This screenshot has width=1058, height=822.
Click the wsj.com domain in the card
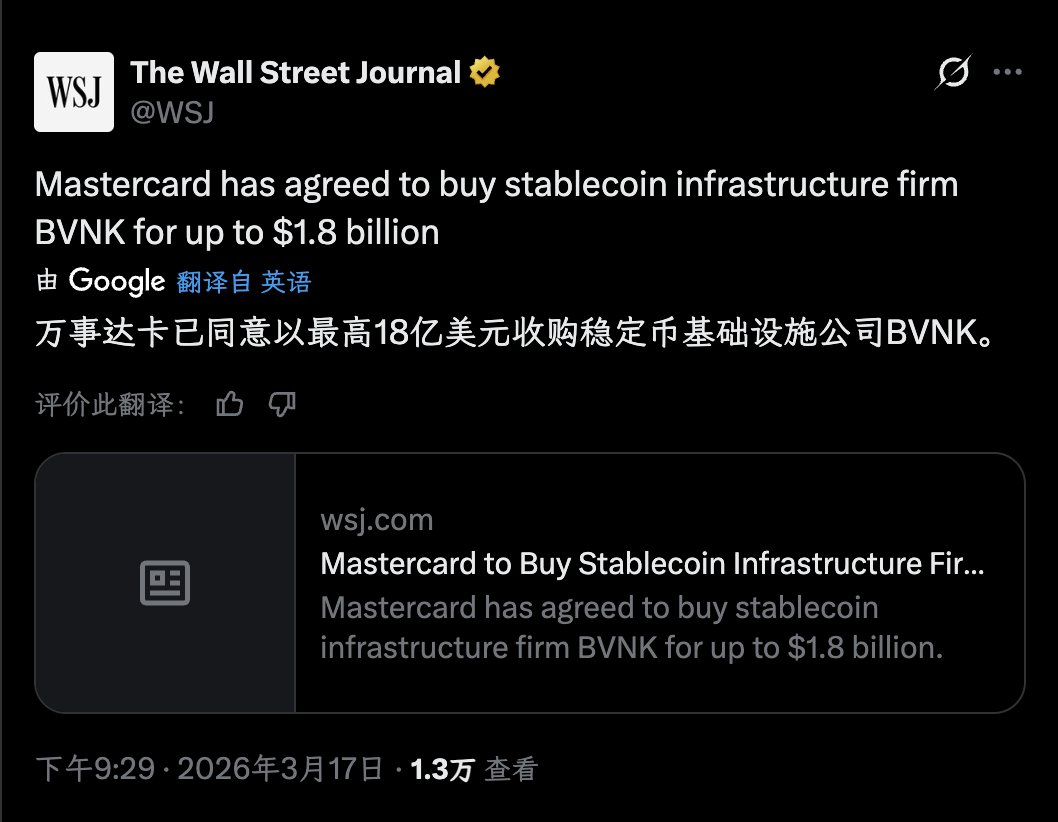(x=377, y=521)
